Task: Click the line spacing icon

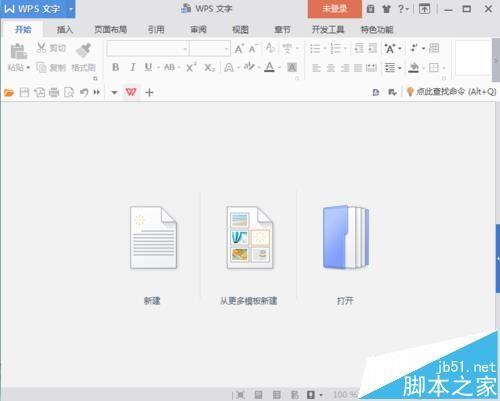Action: (390, 68)
